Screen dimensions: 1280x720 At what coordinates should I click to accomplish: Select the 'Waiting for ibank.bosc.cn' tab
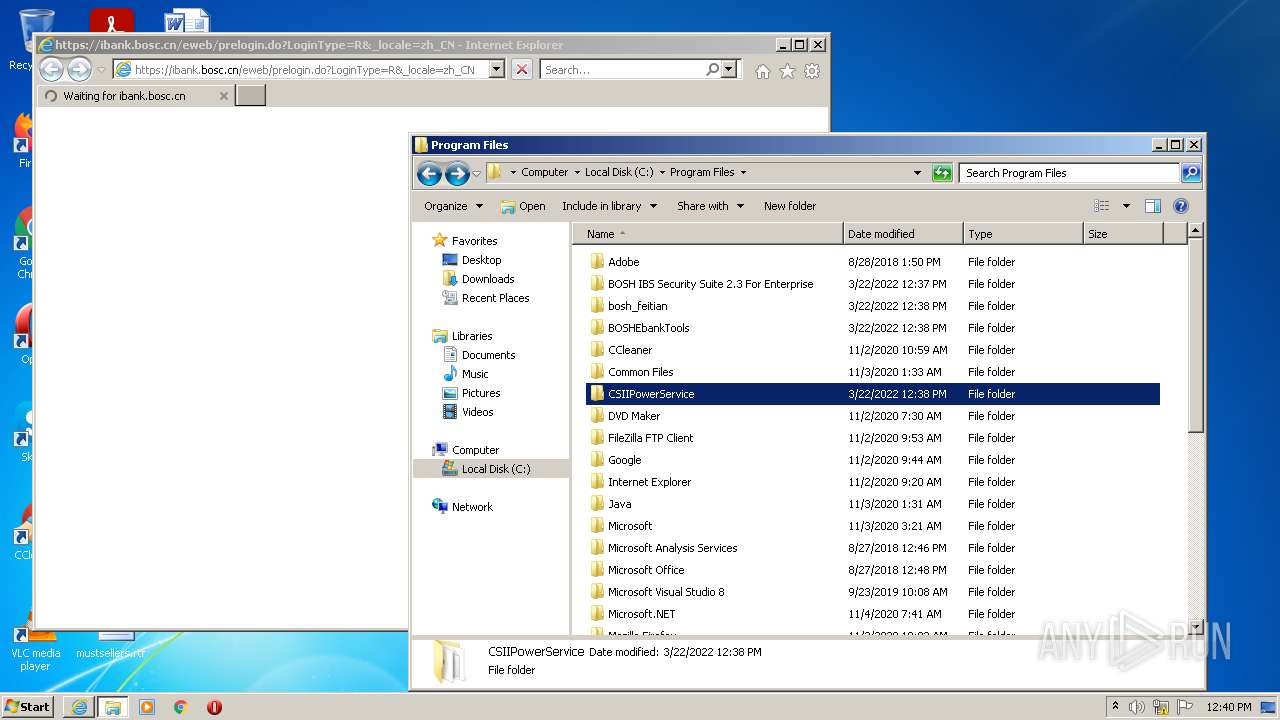coord(125,96)
